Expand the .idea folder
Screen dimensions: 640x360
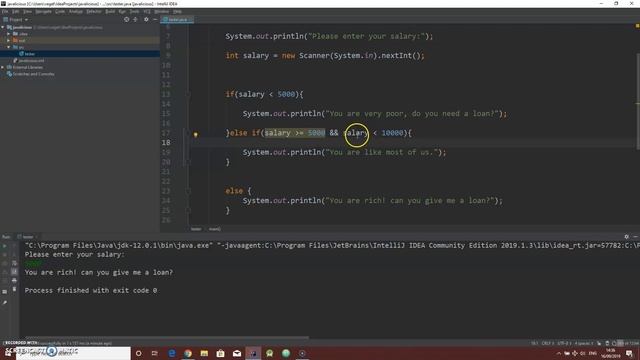[x=9, y=34]
